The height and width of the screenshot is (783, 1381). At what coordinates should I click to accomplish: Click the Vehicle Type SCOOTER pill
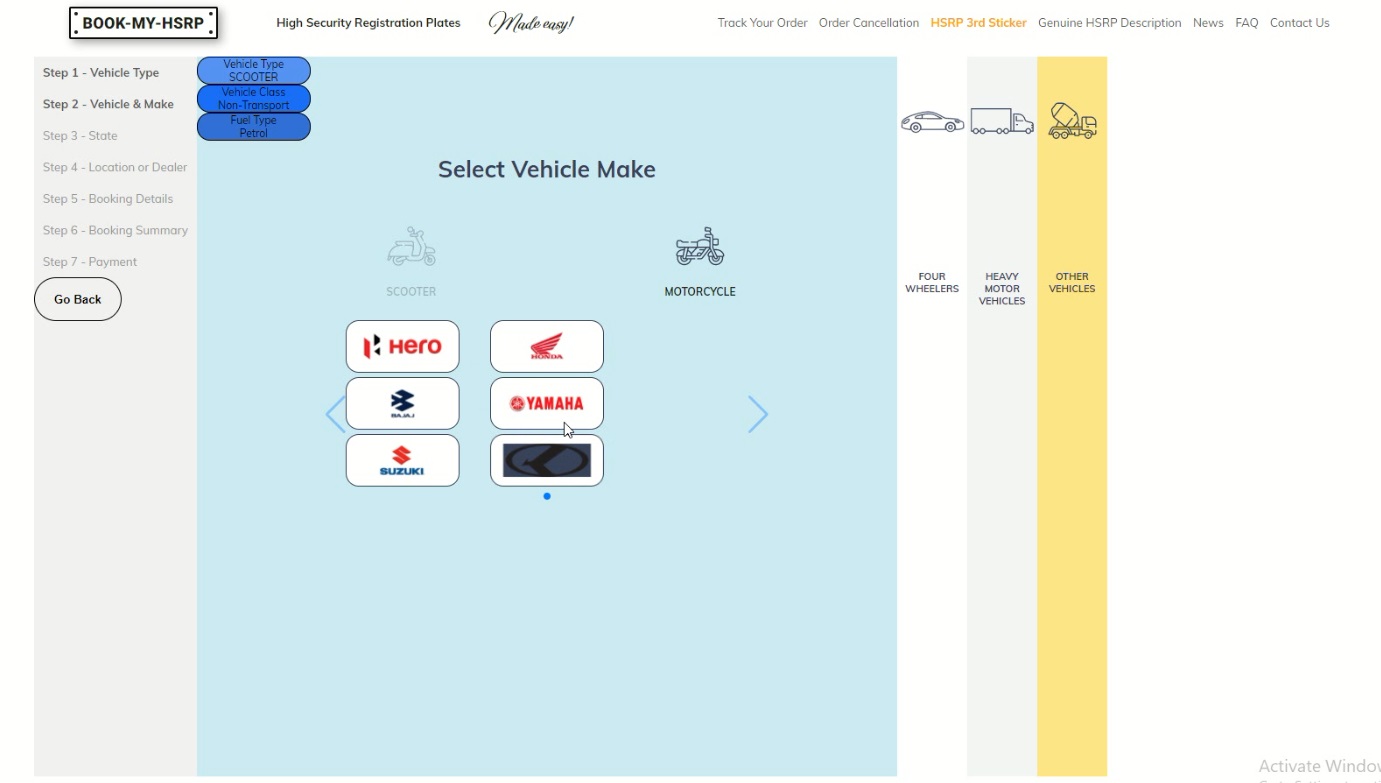[254, 70]
